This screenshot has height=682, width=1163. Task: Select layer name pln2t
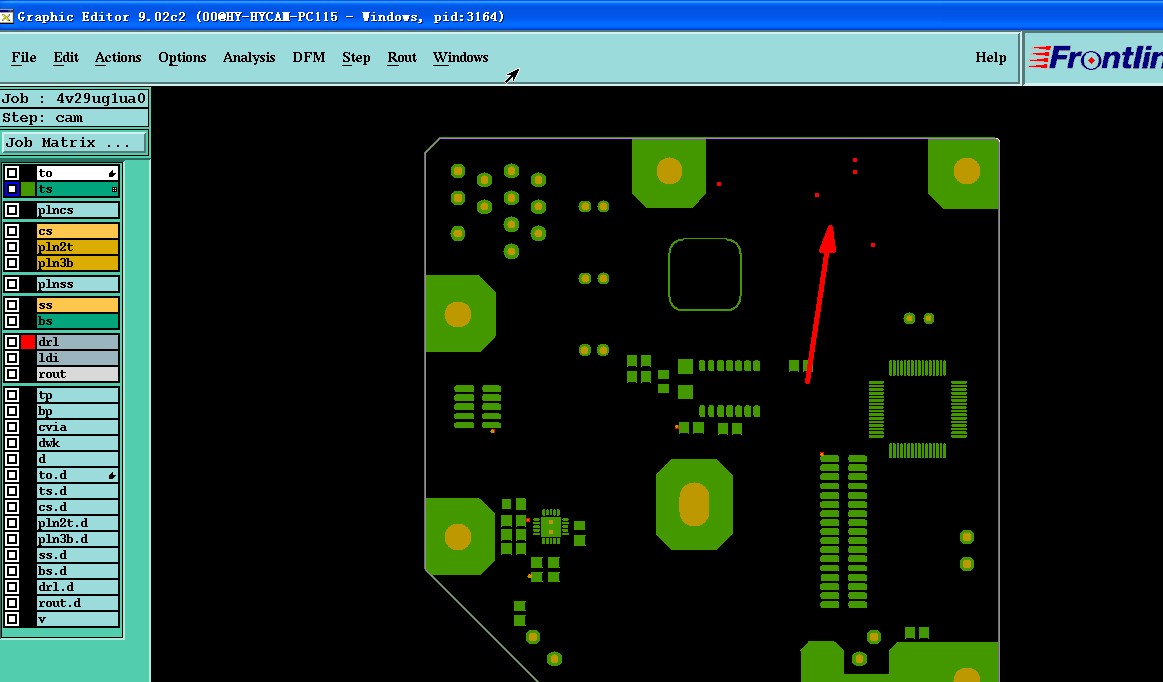point(78,247)
